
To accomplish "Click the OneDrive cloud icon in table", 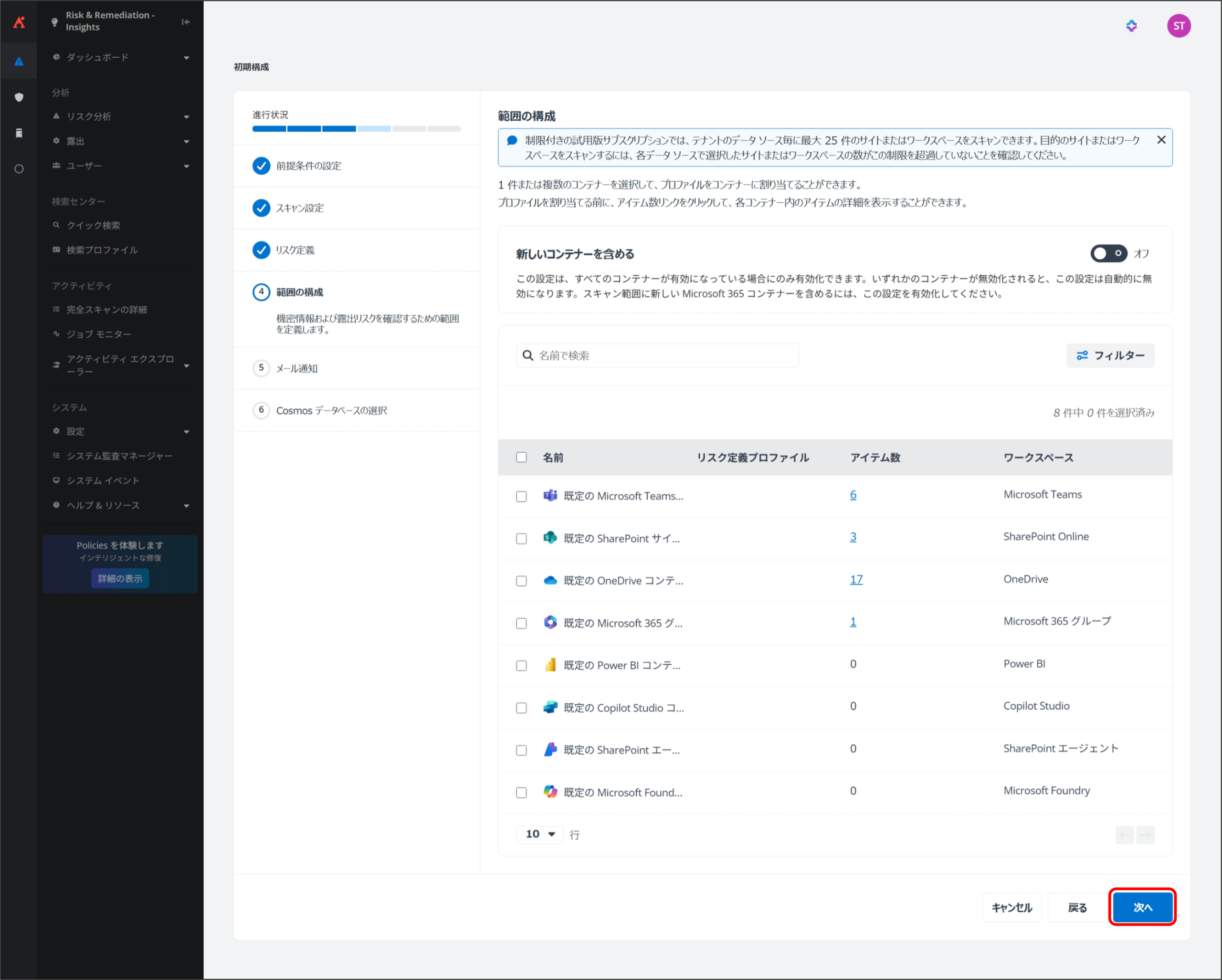I will 550,580.
